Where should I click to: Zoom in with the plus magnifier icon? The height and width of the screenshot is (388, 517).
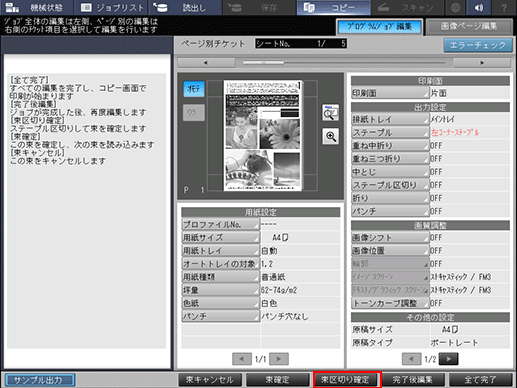(330, 136)
